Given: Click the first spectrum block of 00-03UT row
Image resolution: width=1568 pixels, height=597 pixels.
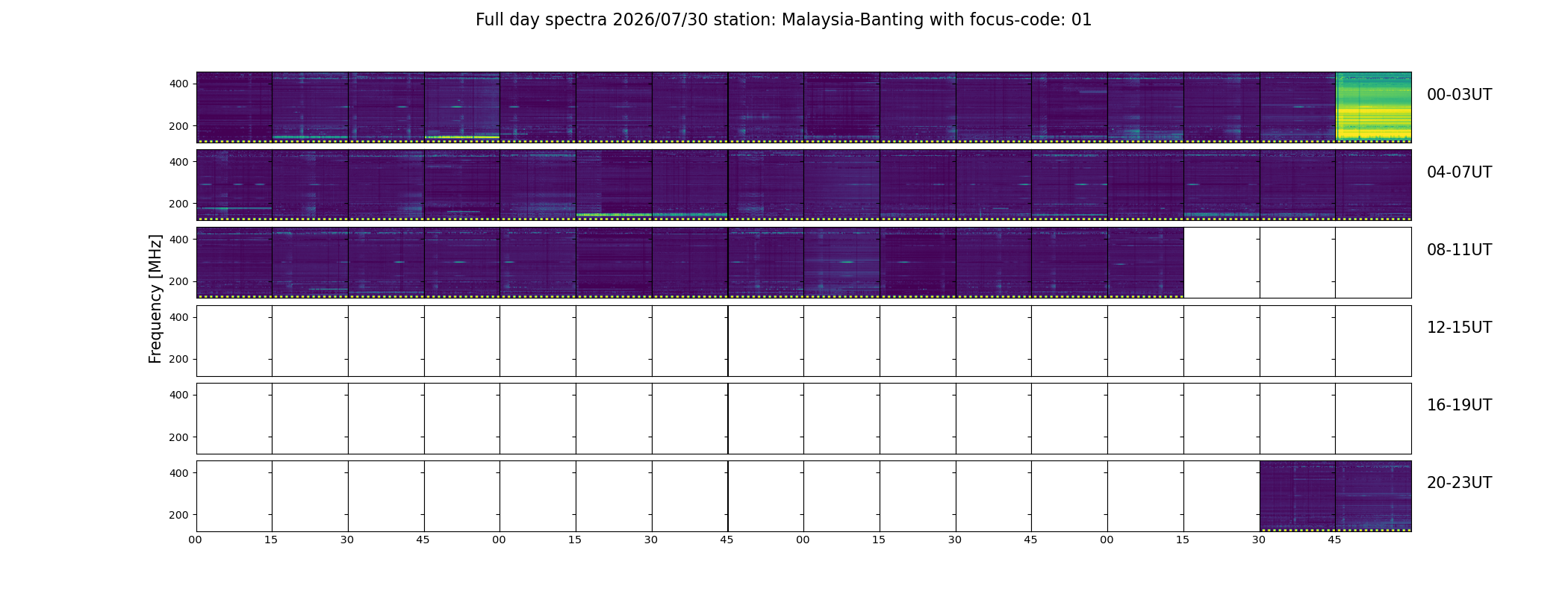Looking at the screenshot, I should coord(234,107).
